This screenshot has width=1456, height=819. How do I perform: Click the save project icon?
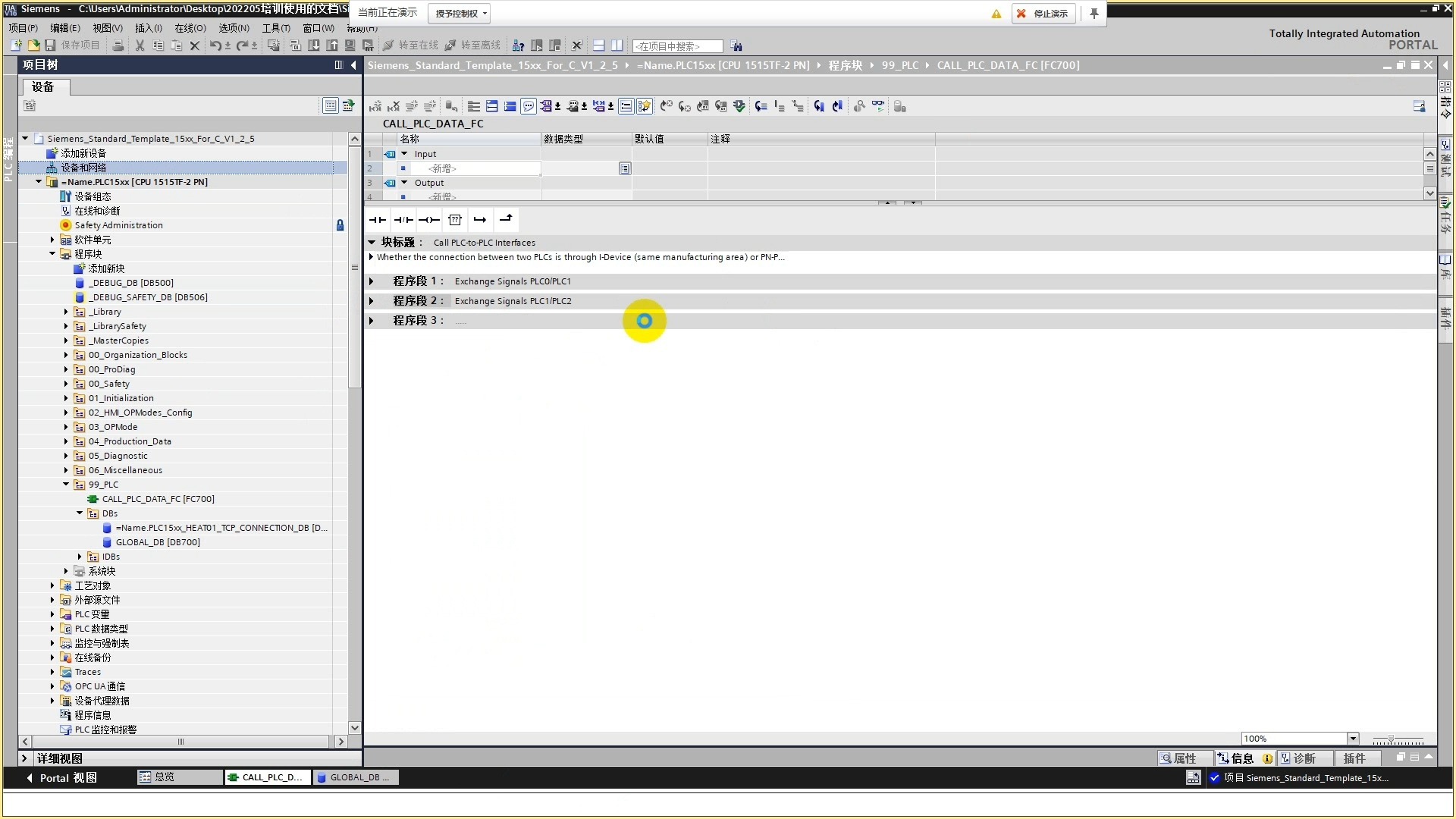point(50,45)
